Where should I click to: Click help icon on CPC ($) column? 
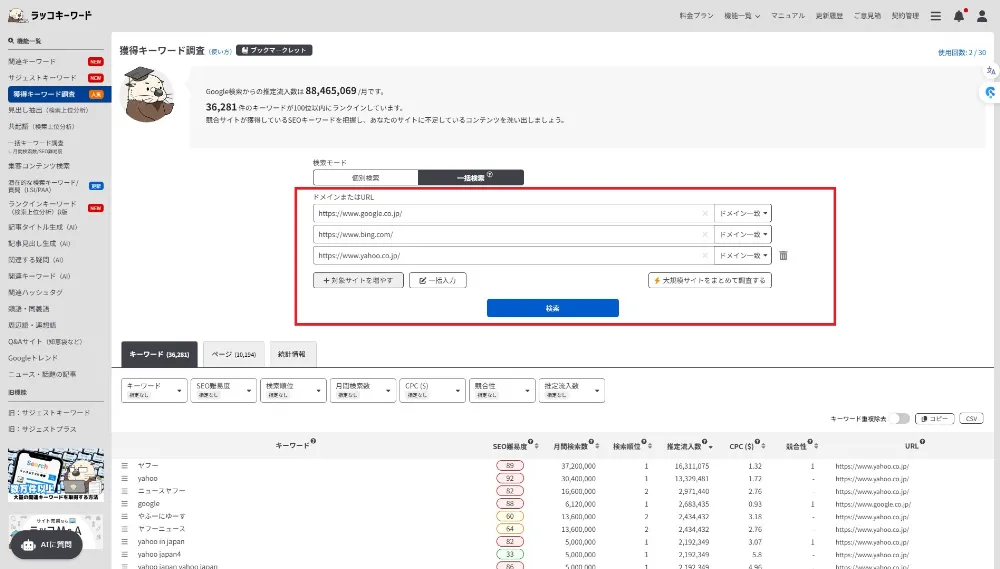point(756,441)
